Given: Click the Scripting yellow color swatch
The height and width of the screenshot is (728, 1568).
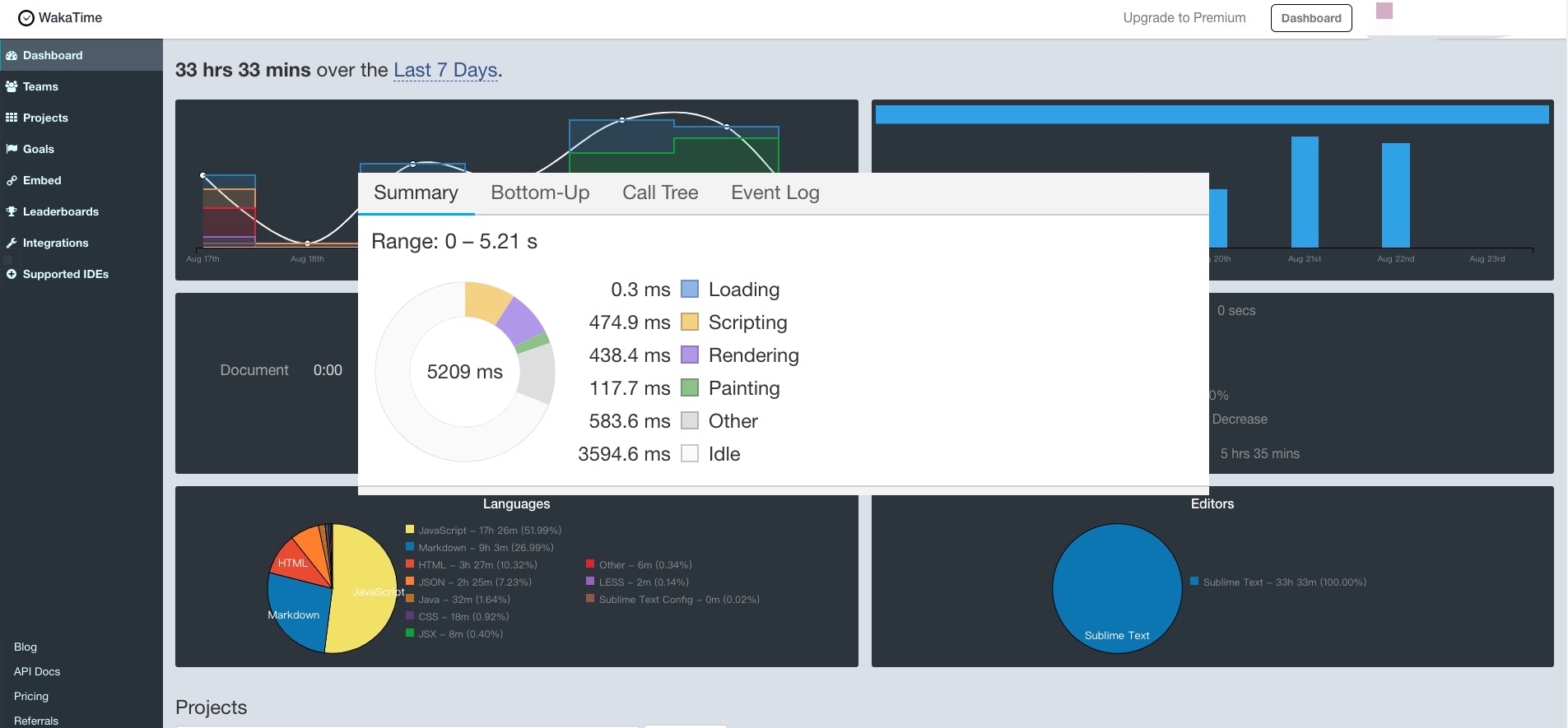Looking at the screenshot, I should pos(690,322).
